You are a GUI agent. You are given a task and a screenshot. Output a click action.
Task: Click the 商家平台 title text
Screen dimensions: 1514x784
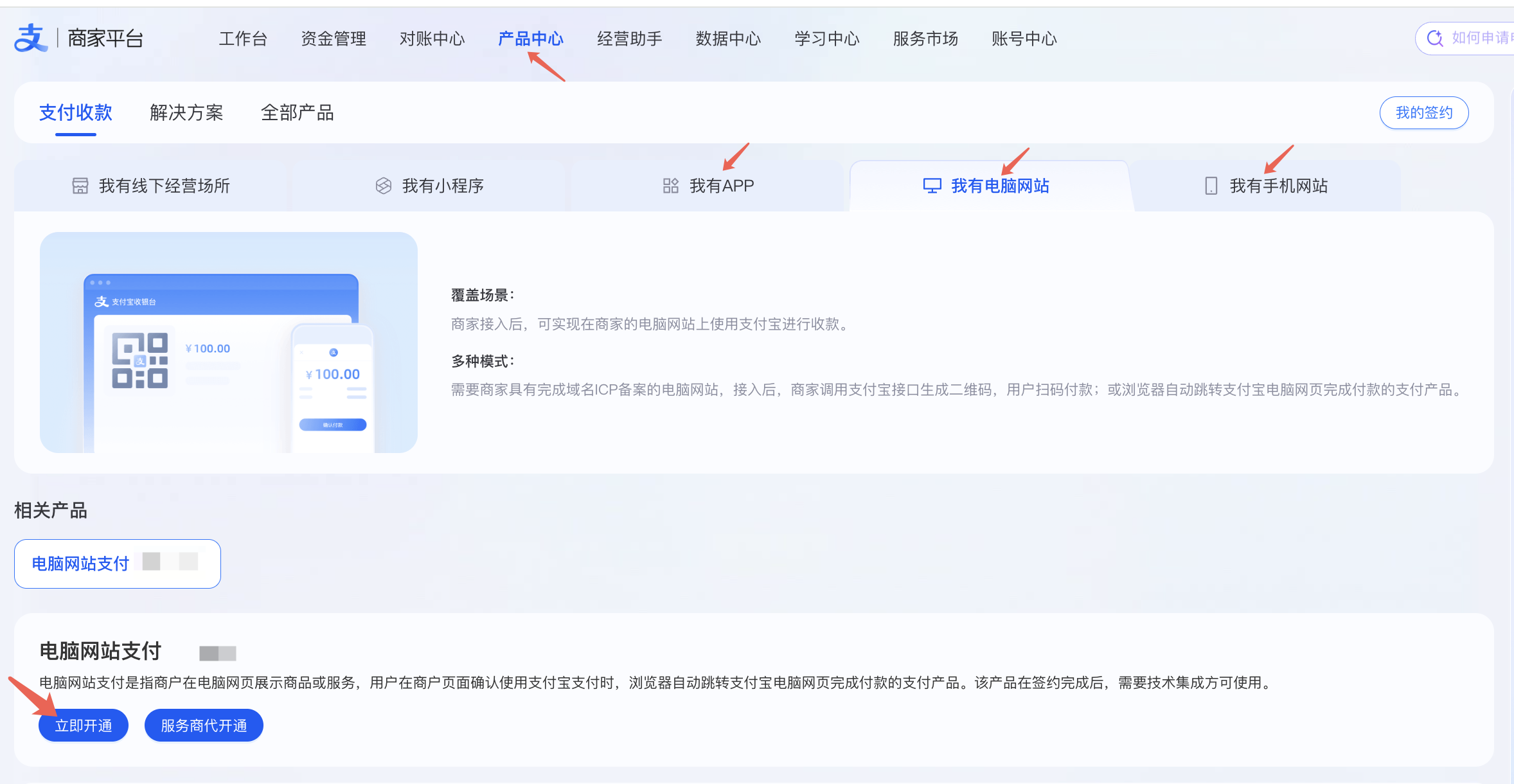coord(105,39)
